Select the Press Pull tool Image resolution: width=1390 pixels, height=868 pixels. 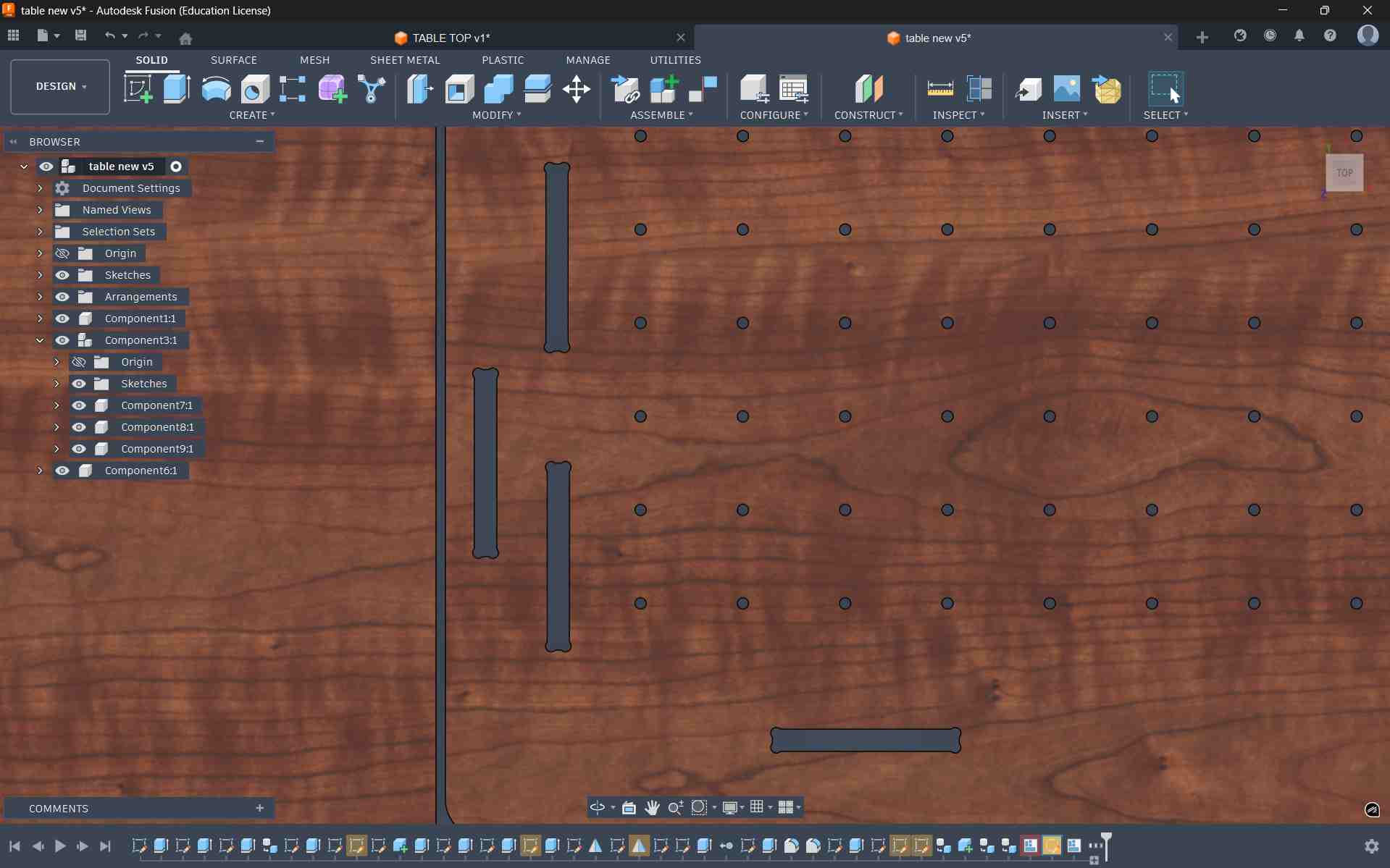(420, 89)
